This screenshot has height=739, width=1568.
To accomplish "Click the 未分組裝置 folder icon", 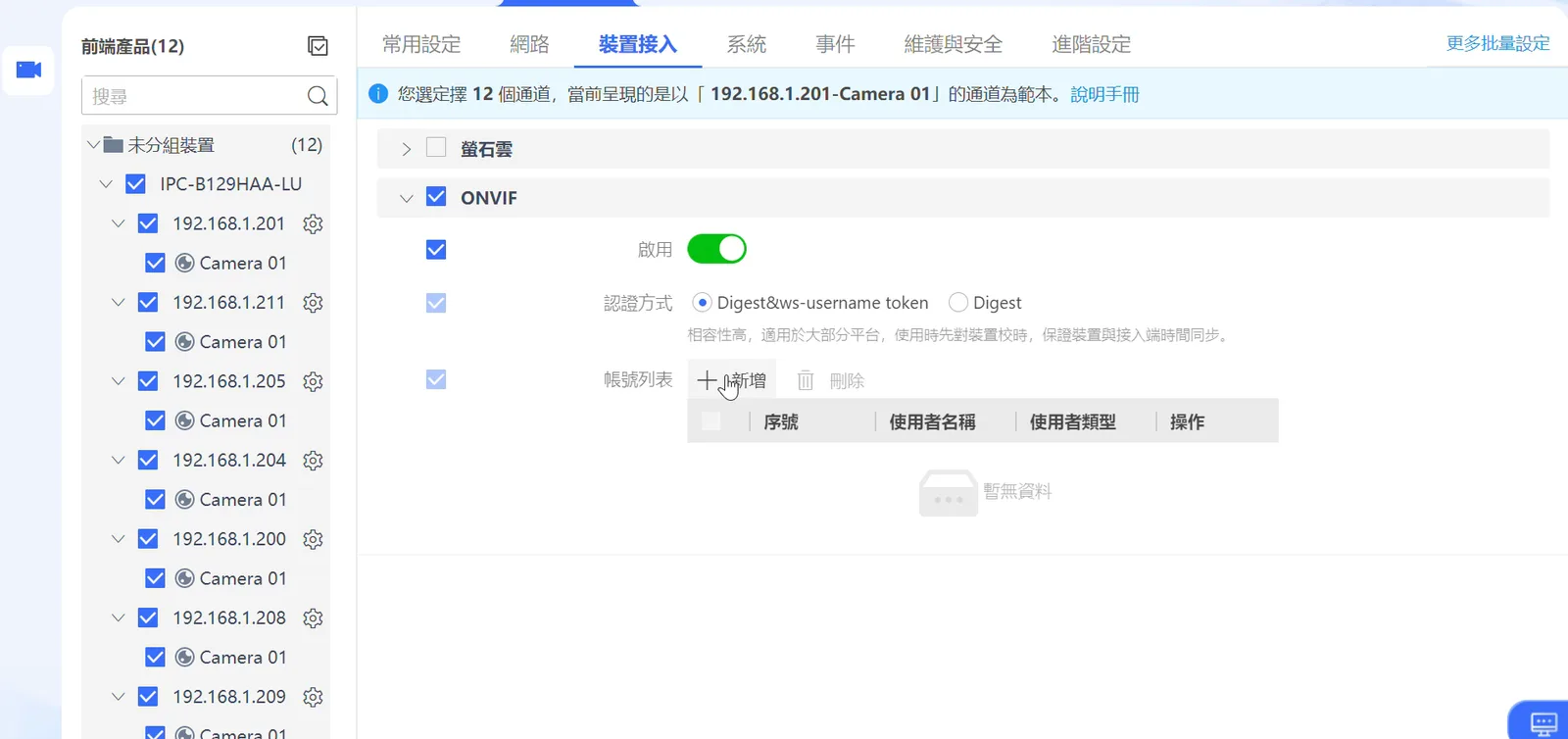I will click(113, 145).
